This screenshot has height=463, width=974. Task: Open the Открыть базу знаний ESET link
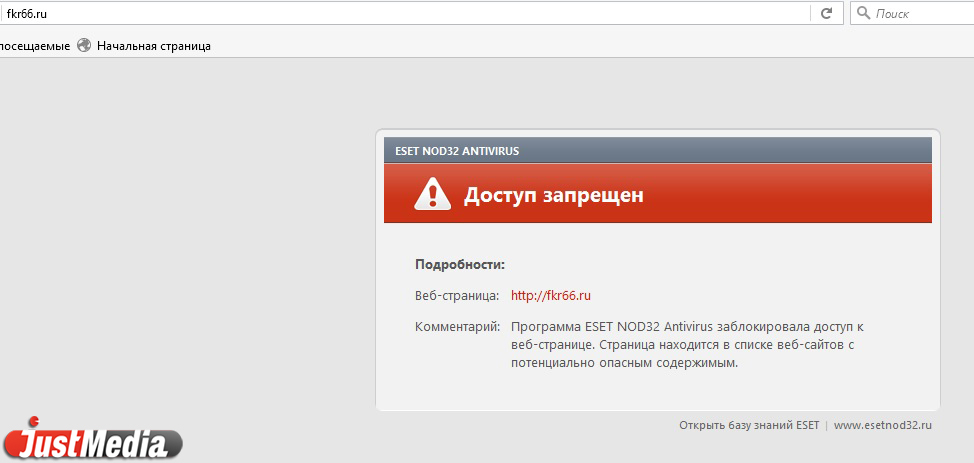pos(749,426)
